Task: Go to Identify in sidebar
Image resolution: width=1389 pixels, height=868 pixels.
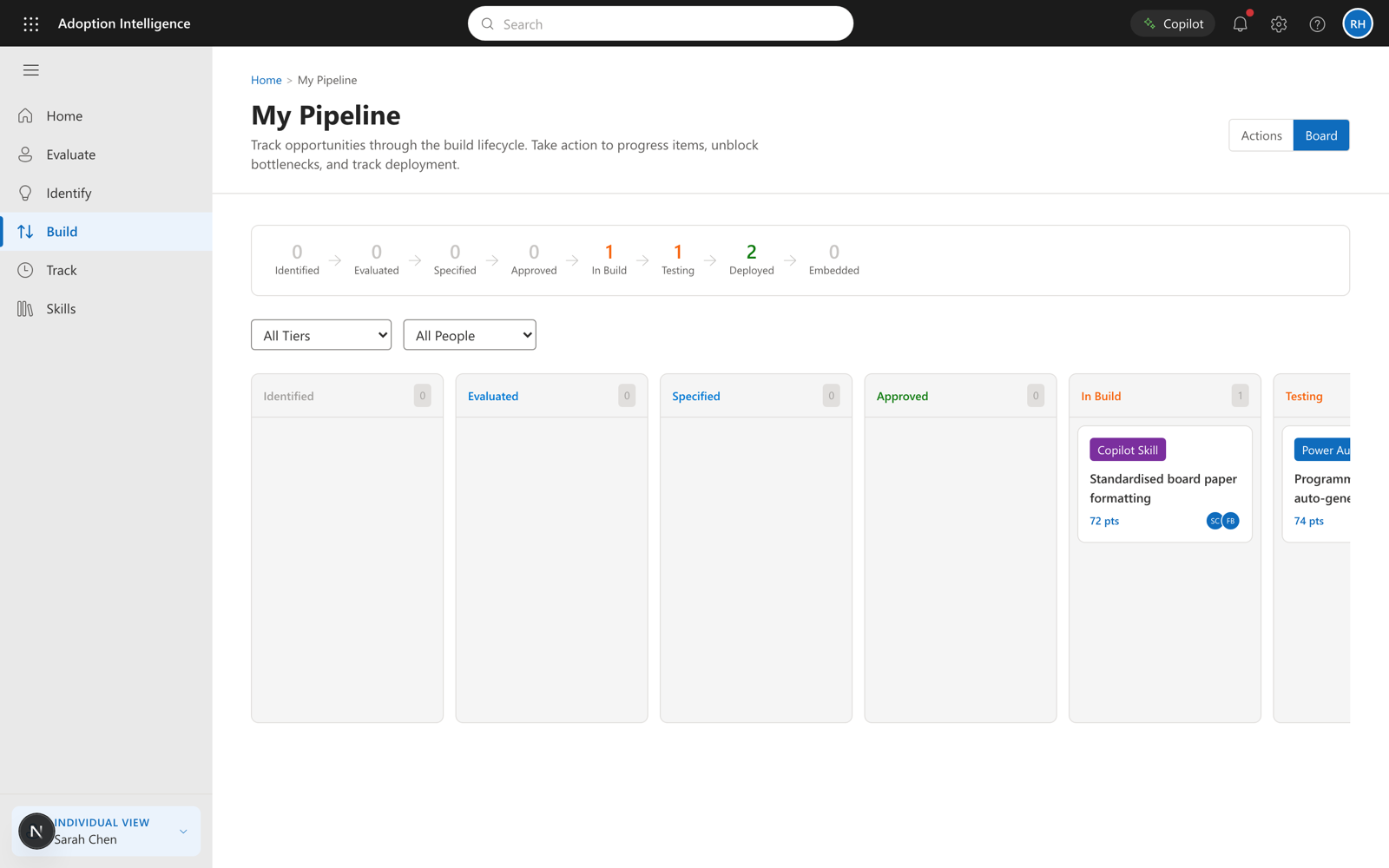Action: [x=106, y=193]
